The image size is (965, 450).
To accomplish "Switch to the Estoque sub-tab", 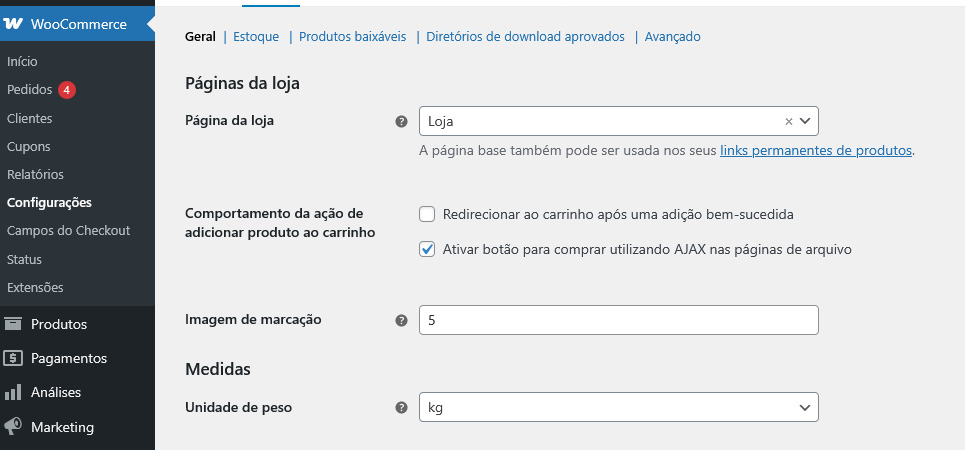I will pos(256,37).
